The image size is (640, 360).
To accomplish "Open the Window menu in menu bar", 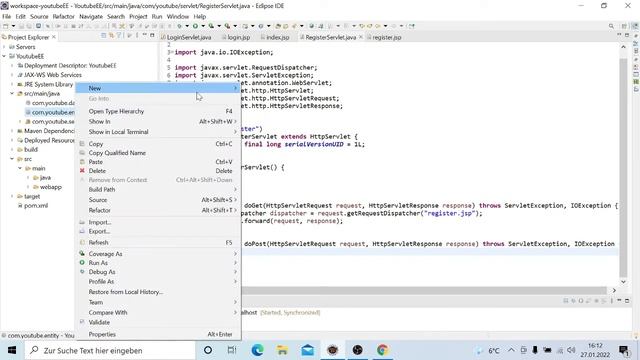I will (x=178, y=16).
